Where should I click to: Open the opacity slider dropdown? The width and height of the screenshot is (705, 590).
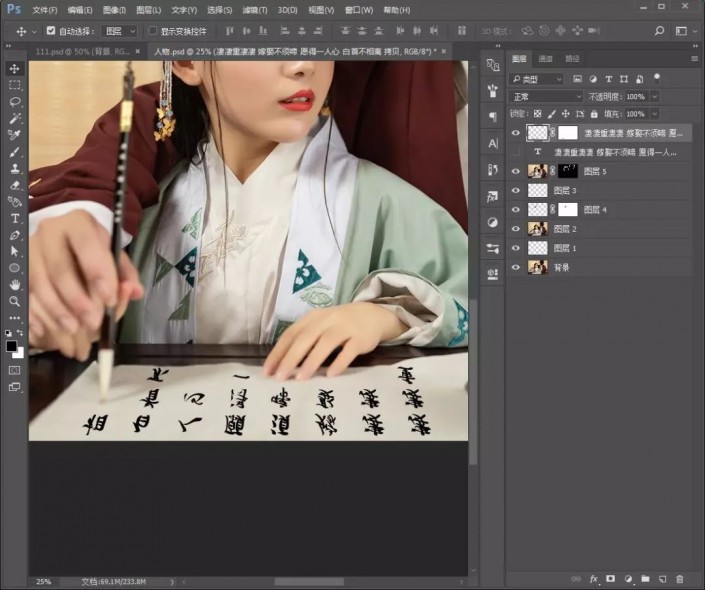(655, 97)
